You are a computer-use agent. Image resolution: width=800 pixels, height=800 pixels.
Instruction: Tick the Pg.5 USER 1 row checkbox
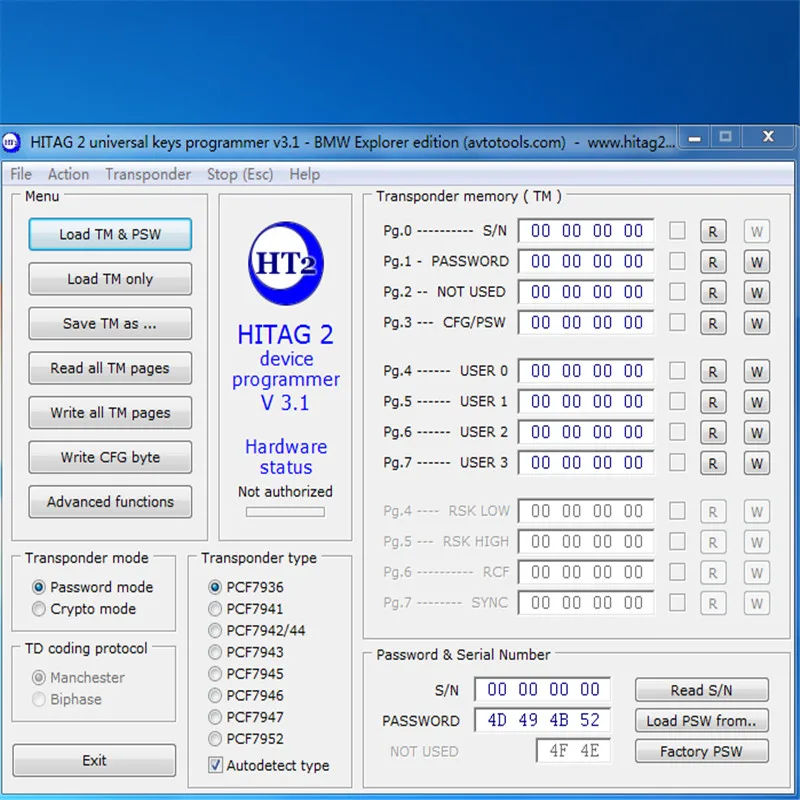(677, 401)
